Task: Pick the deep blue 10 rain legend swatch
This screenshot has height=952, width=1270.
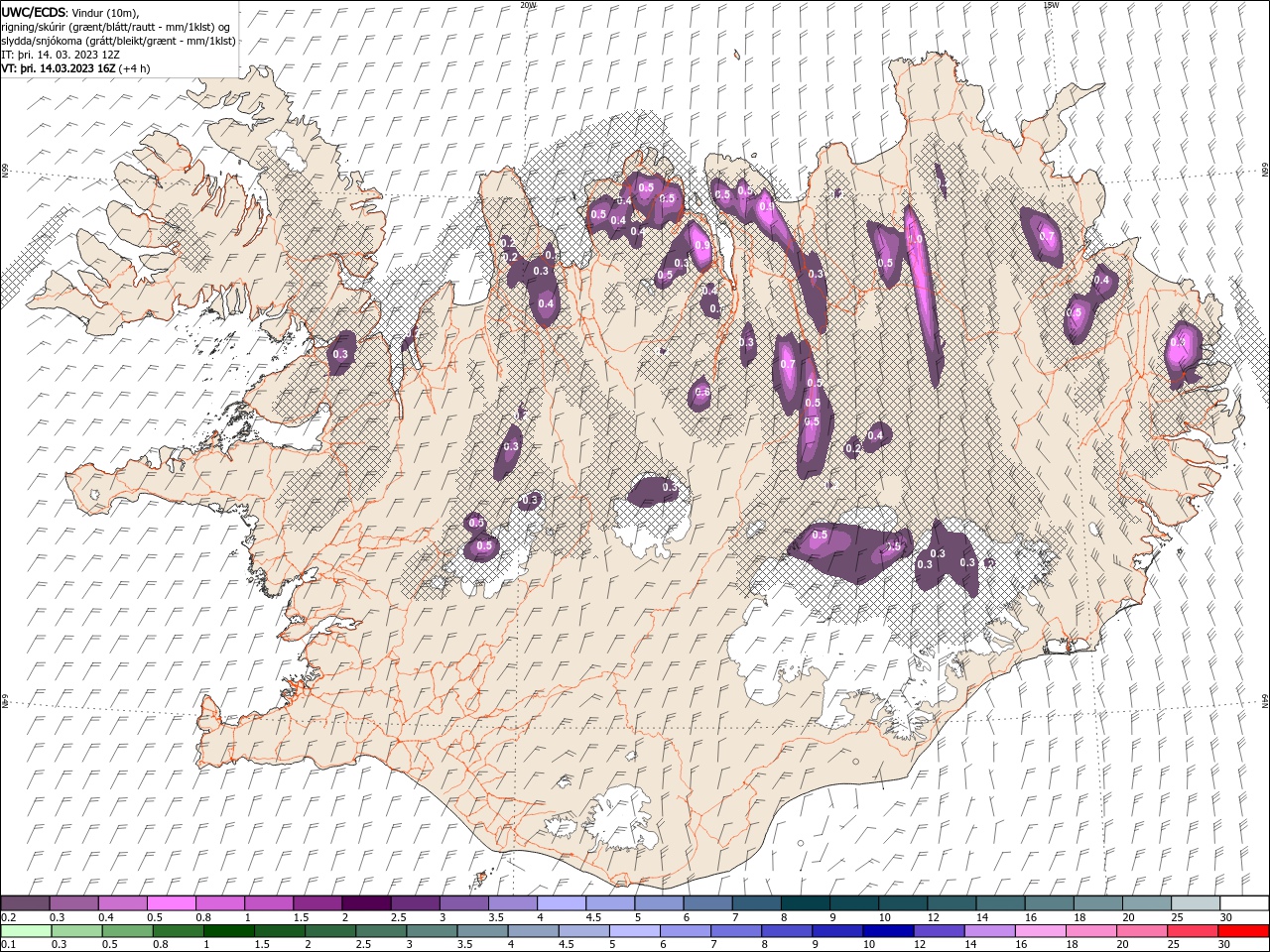Action: pos(887,931)
